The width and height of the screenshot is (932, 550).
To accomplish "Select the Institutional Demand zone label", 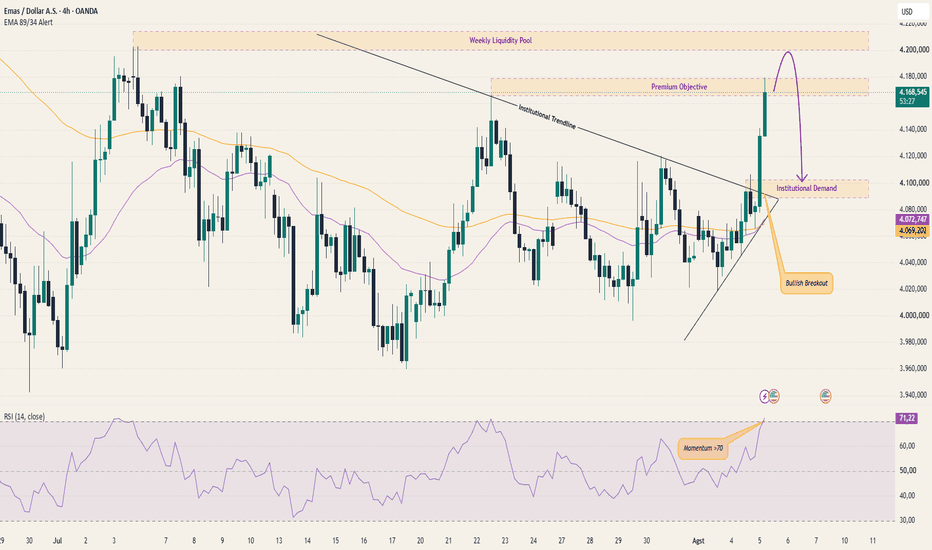I will pos(807,188).
